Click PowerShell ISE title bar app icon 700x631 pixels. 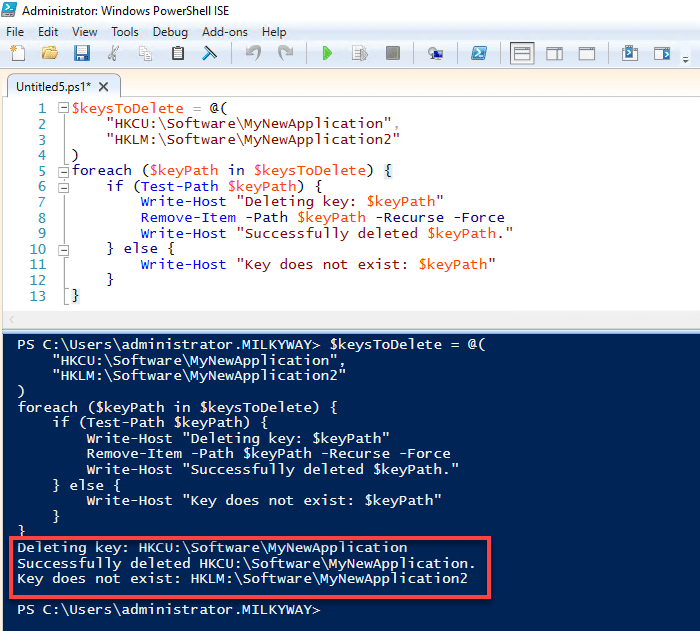point(9,10)
